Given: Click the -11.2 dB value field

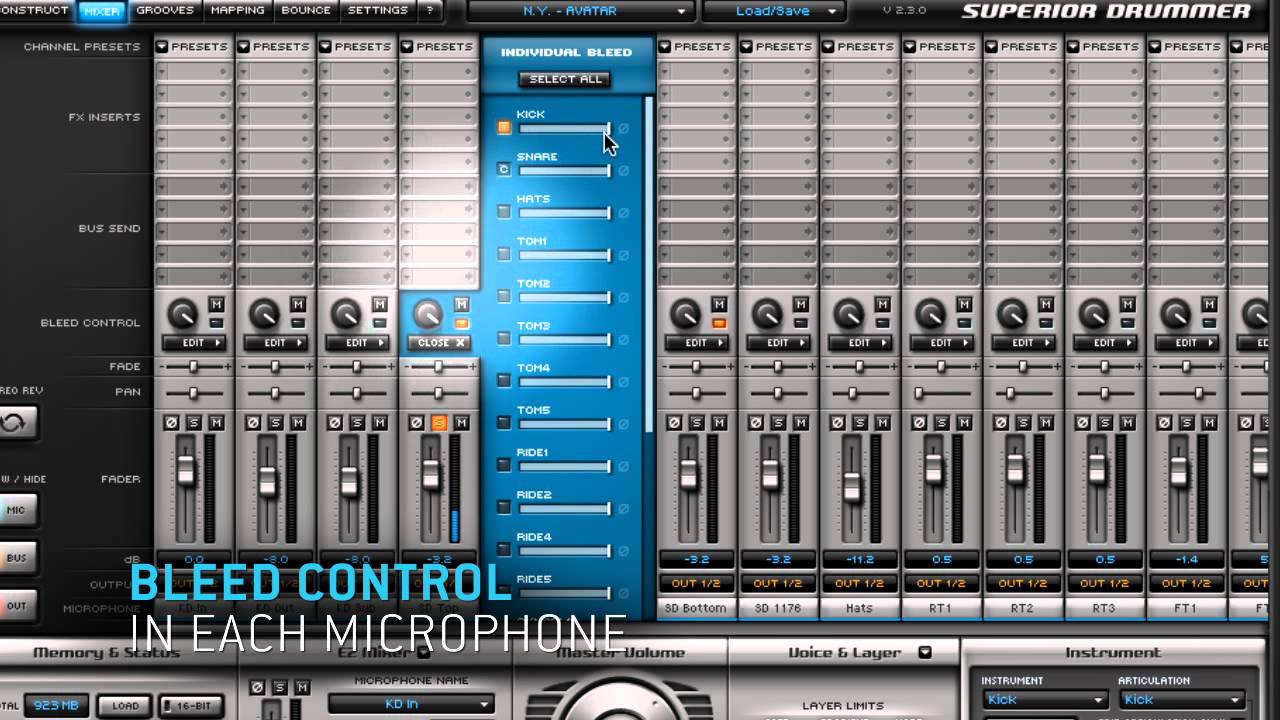Looking at the screenshot, I should click(860, 560).
